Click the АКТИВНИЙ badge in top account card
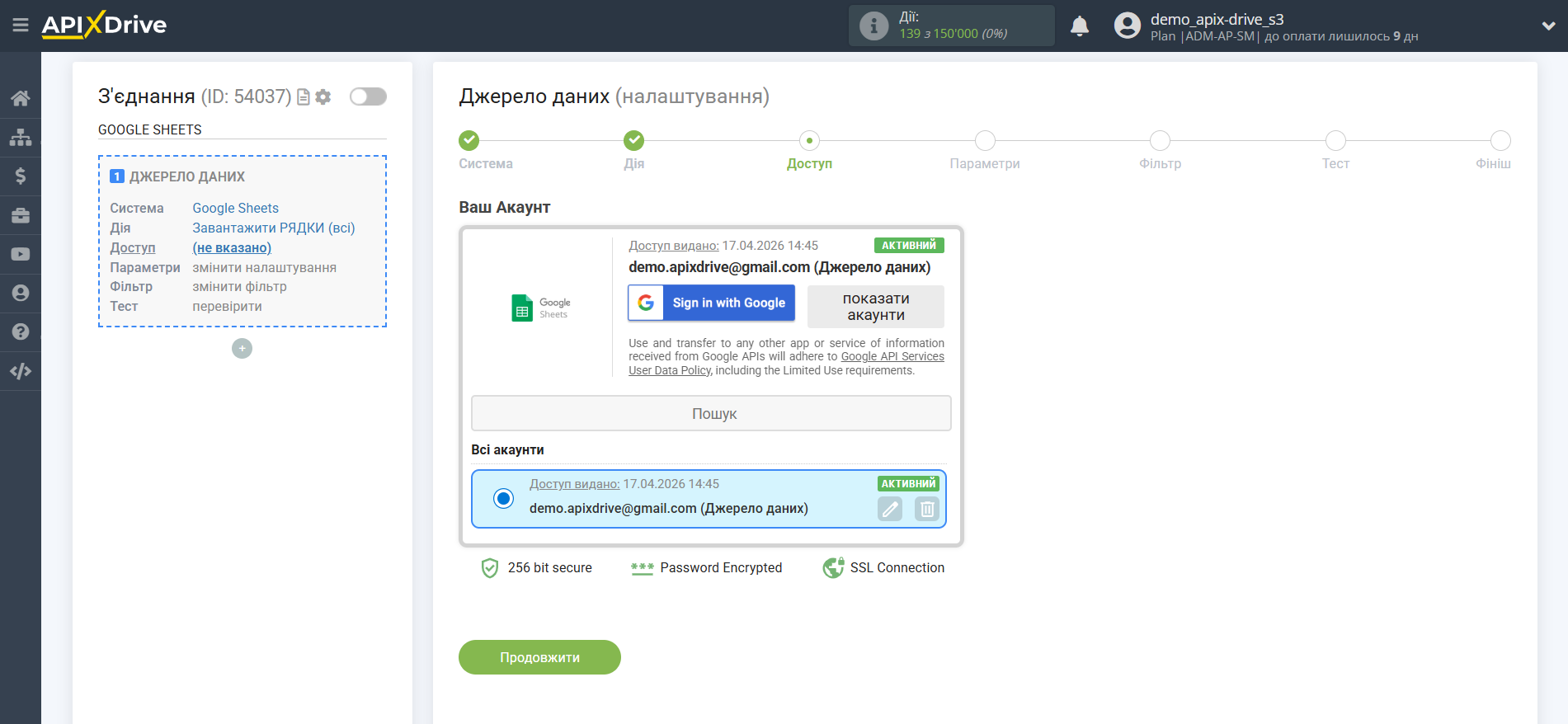 point(909,245)
